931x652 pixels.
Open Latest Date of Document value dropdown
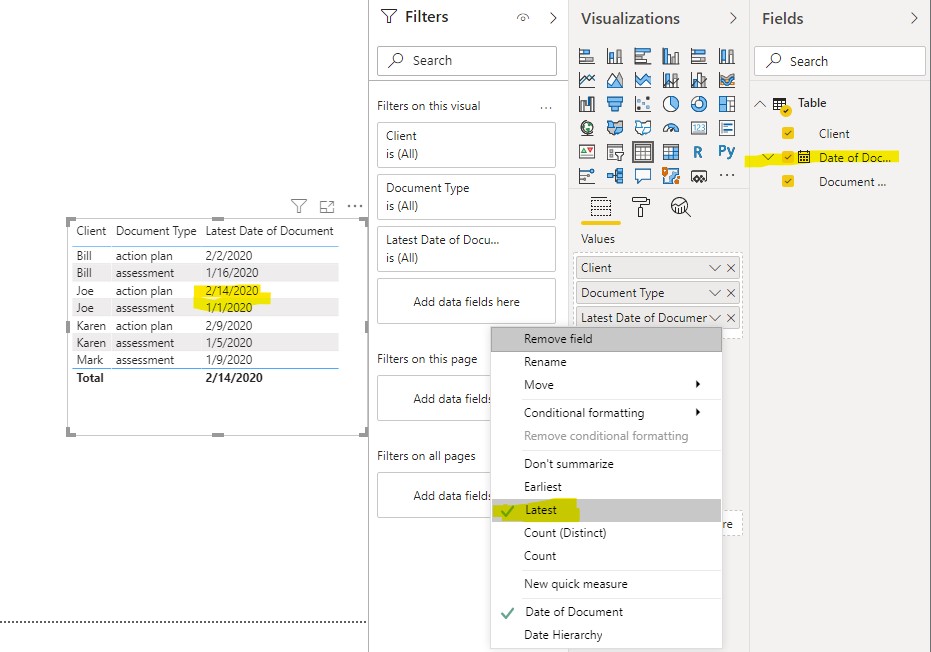(x=715, y=318)
